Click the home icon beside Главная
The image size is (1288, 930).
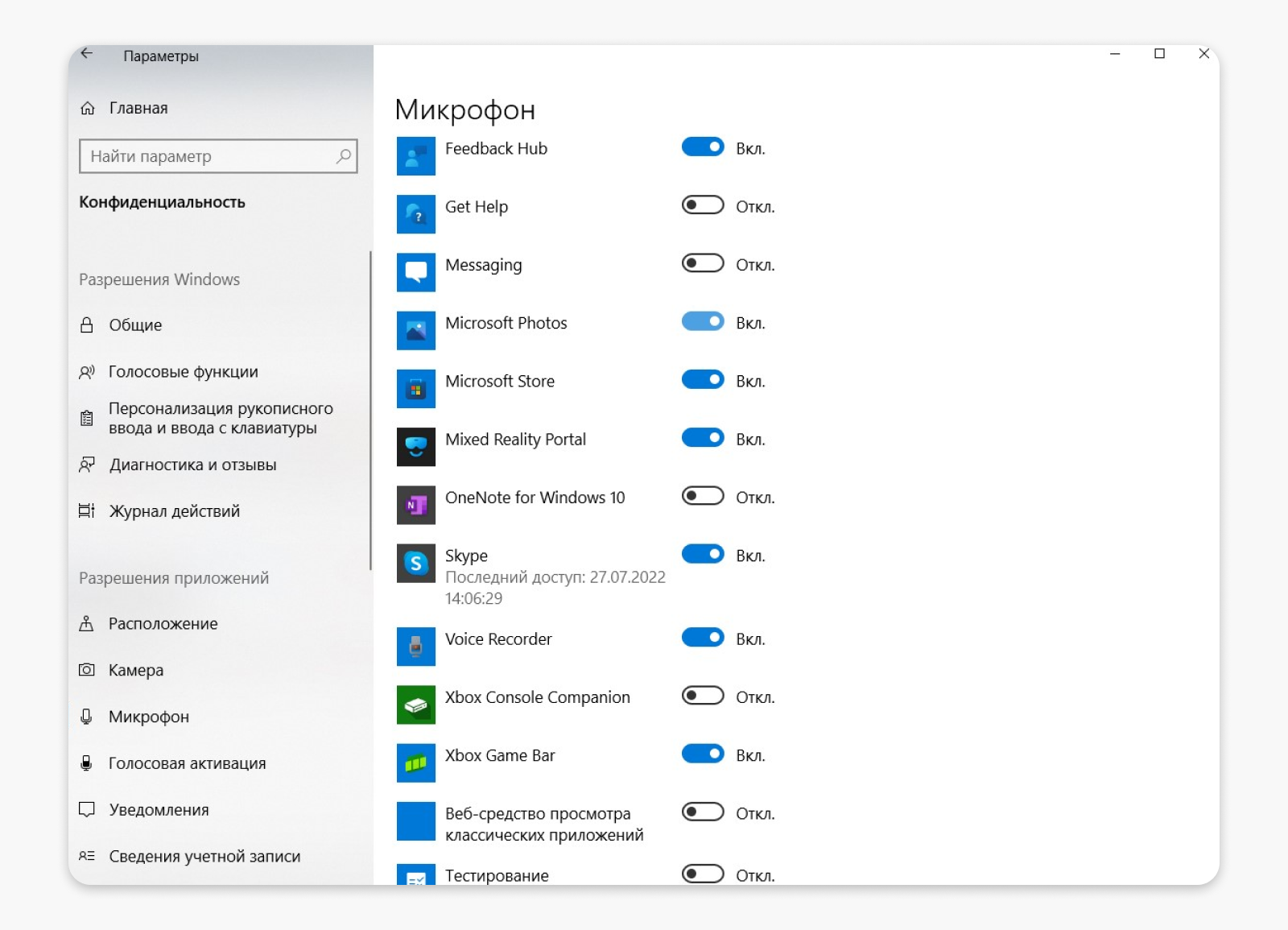point(88,108)
